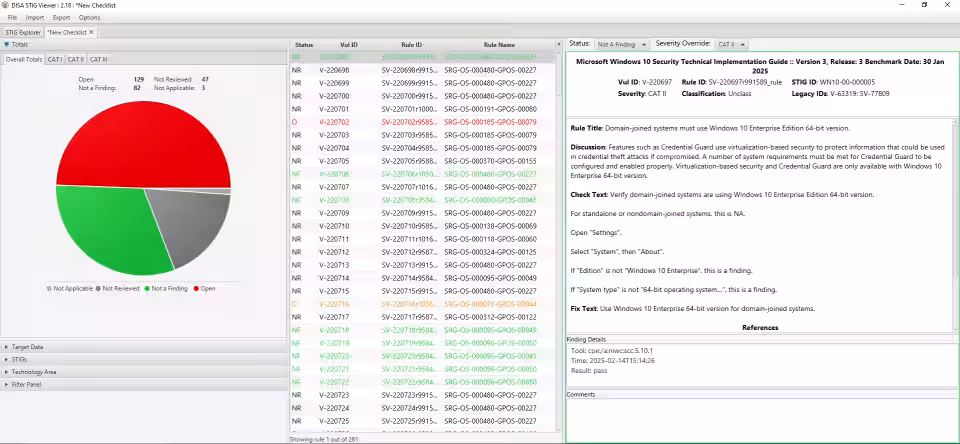Close the New Checklist tab
This screenshot has height=444, width=960.
point(91,32)
